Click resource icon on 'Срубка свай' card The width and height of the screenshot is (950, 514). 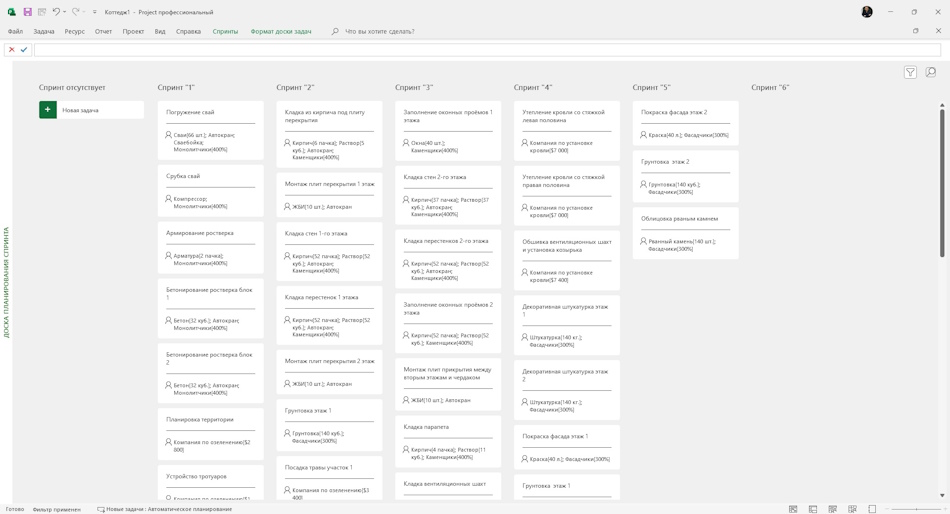[168, 198]
